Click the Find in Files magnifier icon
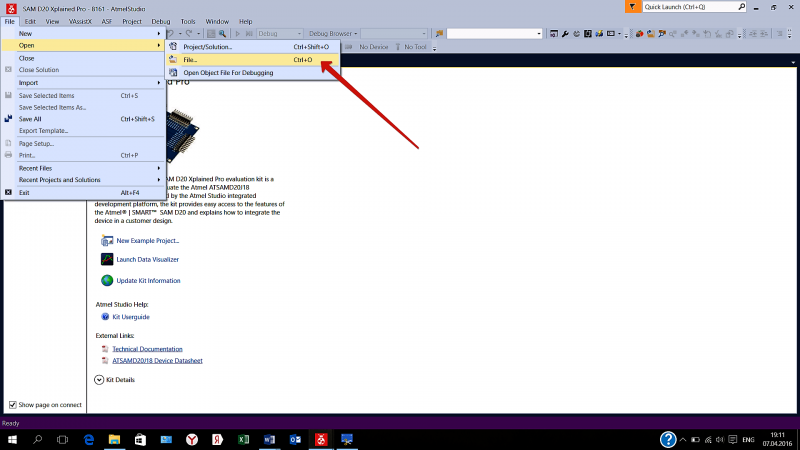The width and height of the screenshot is (800, 450). click(222, 34)
